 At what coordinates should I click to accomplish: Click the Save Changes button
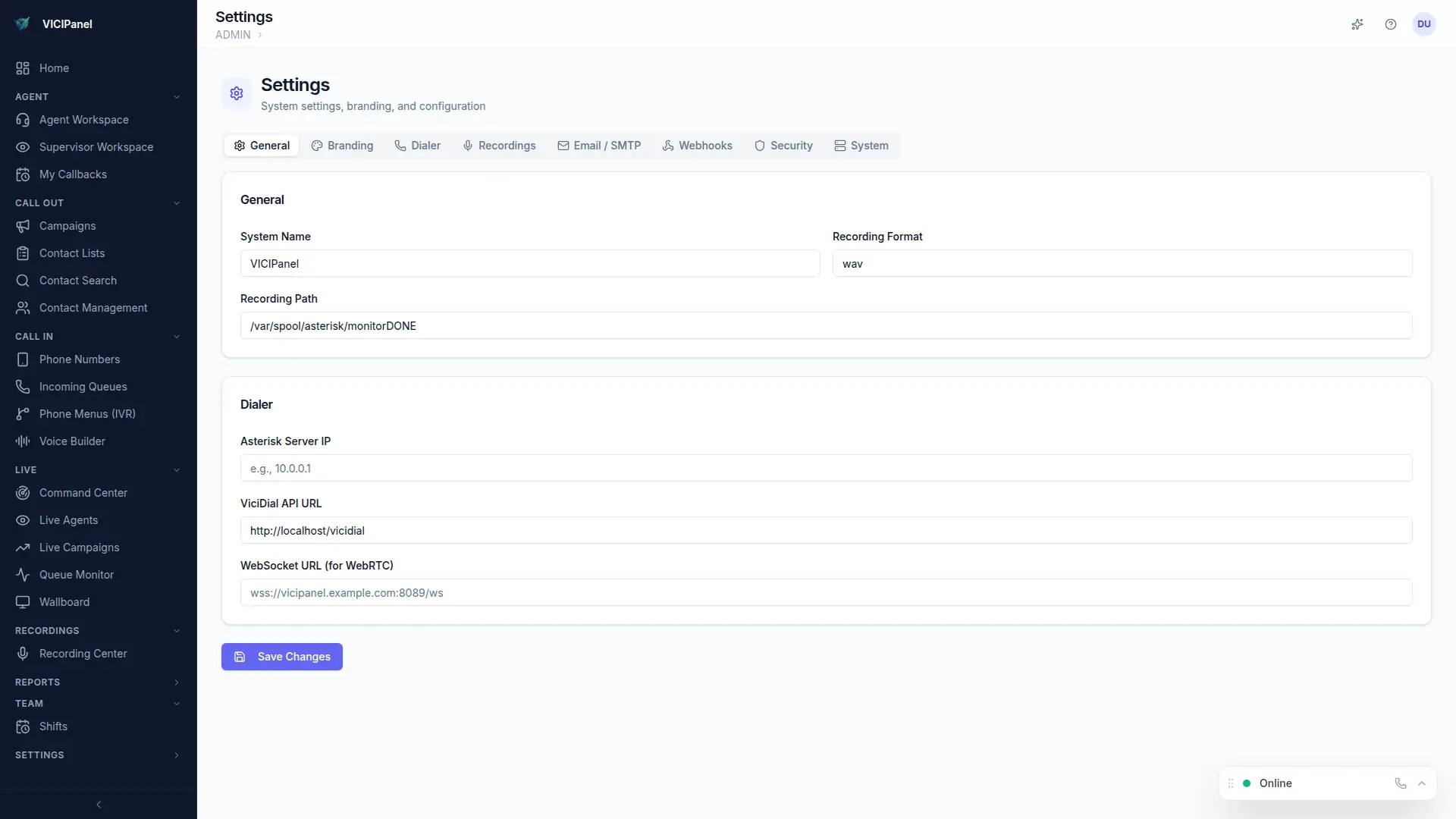pos(282,657)
